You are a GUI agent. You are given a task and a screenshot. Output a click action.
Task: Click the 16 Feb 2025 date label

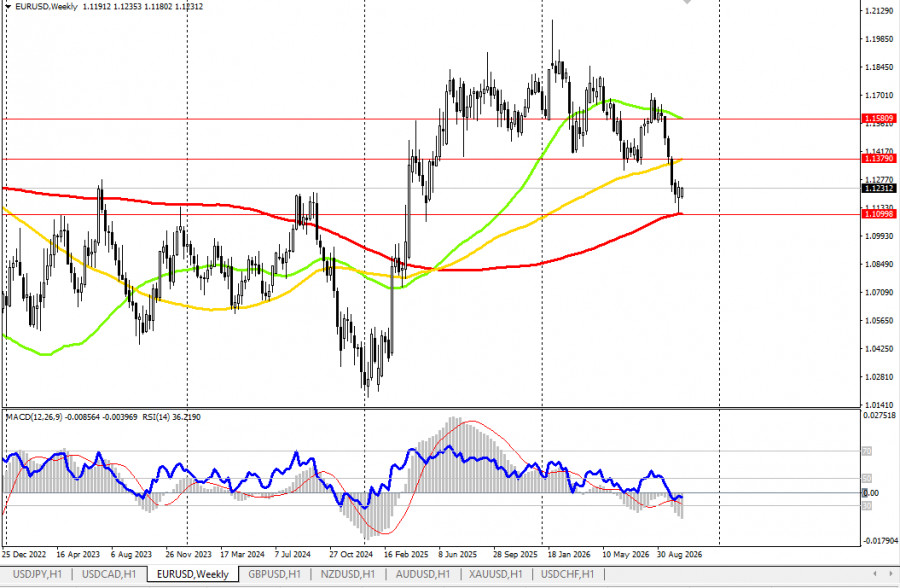pyautogui.click(x=406, y=554)
